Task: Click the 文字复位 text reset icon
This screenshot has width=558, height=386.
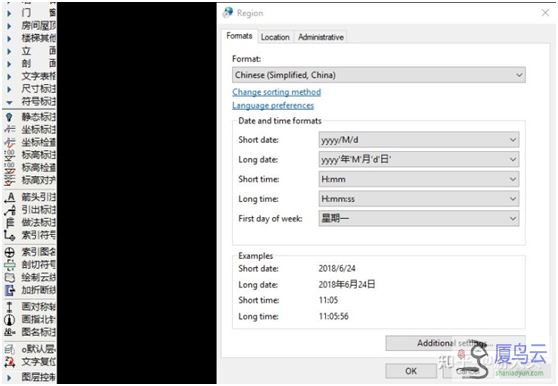Action: 10,362
